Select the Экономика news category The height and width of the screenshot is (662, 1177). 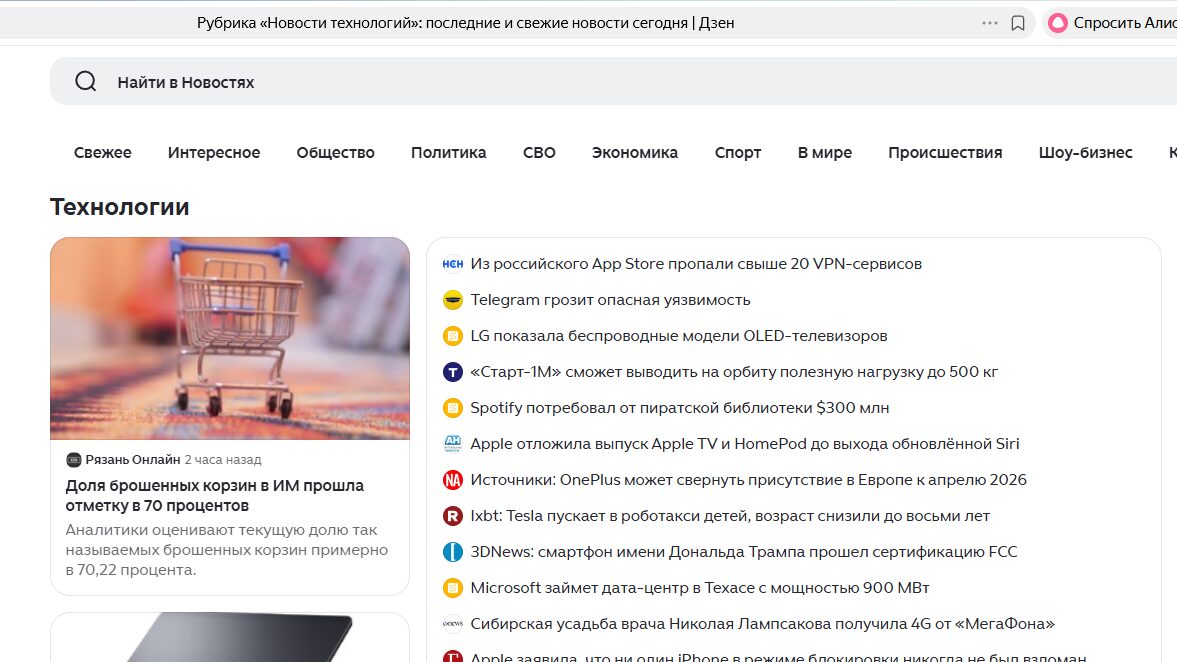636,152
